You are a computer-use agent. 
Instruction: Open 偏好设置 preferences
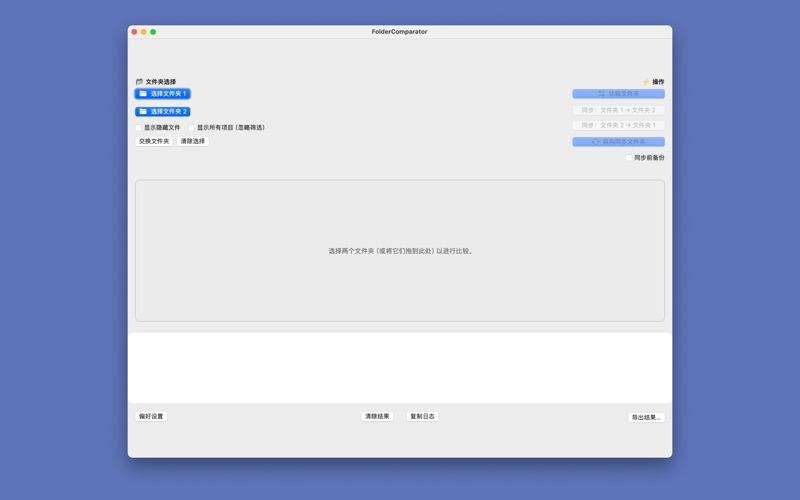(x=151, y=416)
